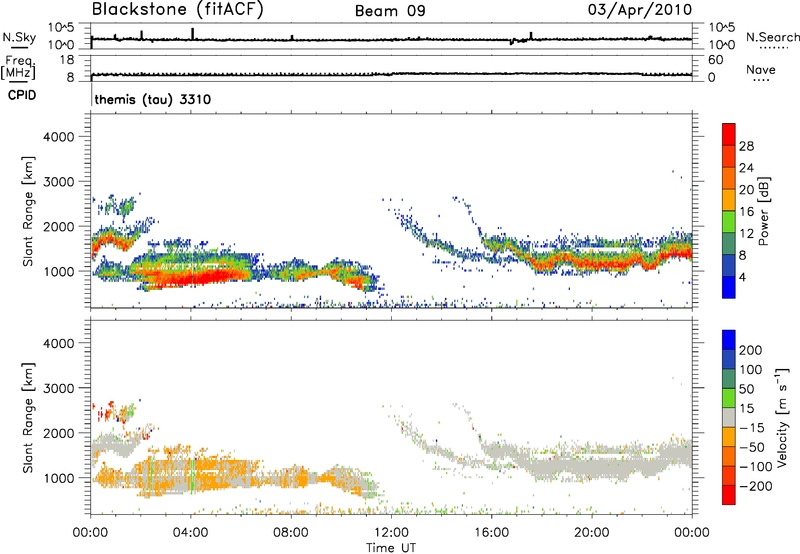
Task: Click the "16:00" time tick label
Action: (491, 533)
